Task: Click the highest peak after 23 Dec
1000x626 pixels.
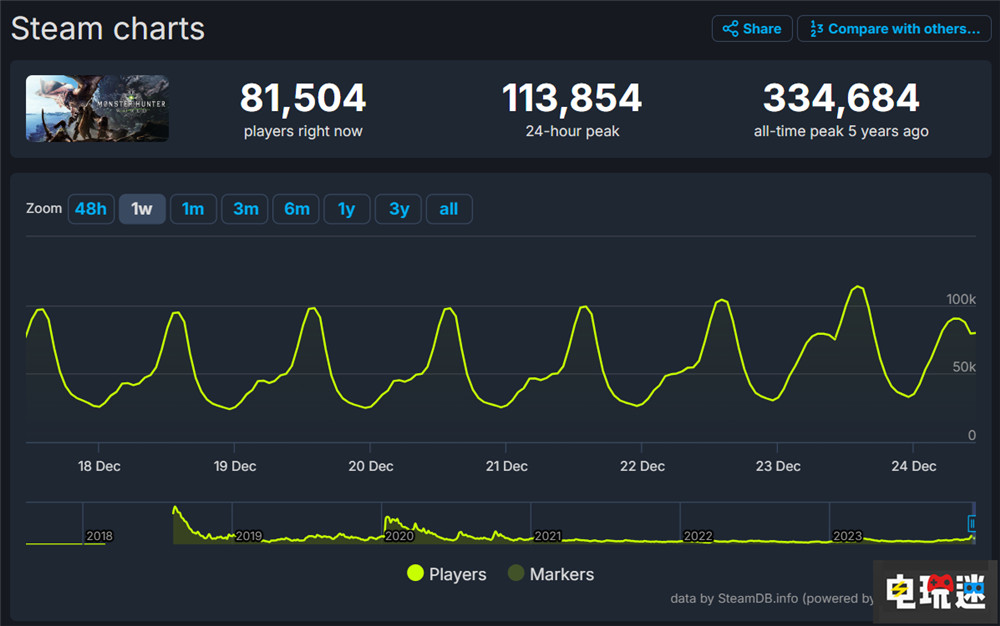Action: click(x=857, y=288)
